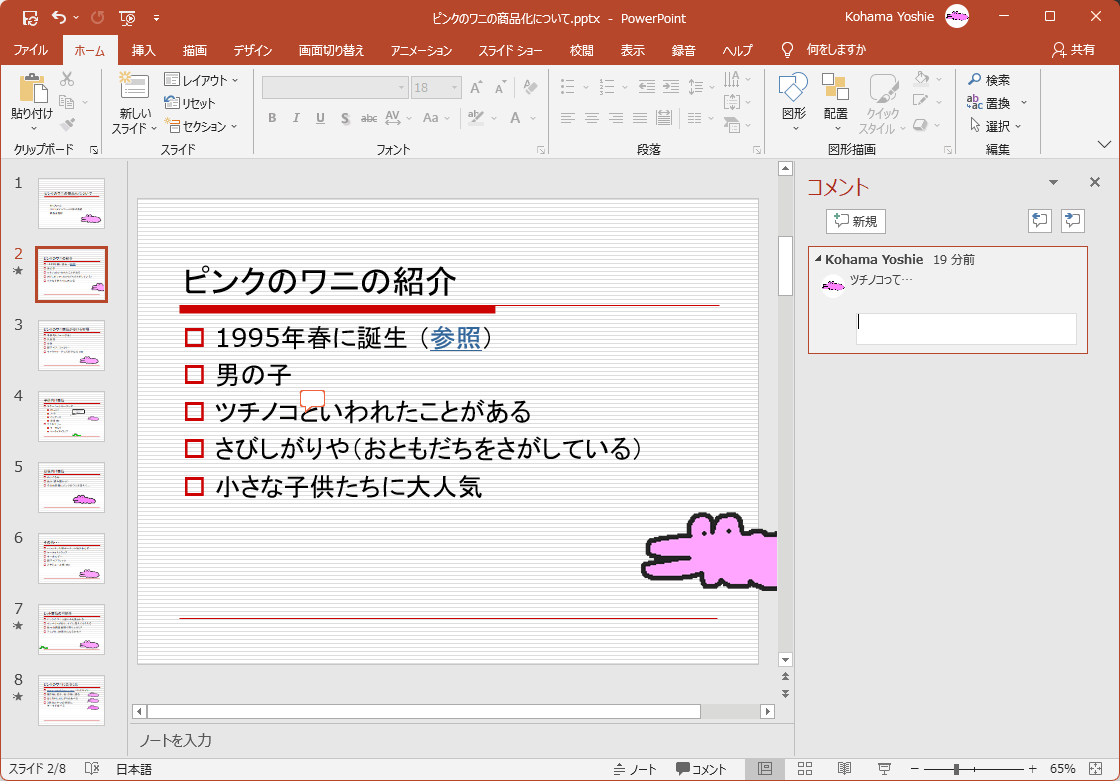This screenshot has width=1120, height=781.
Task: Click the fit slide to window icon
Action: (1097, 768)
